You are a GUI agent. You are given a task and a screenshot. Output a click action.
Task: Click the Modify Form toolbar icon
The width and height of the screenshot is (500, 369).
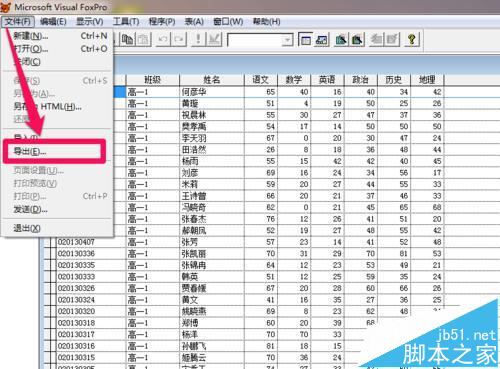coord(214,40)
